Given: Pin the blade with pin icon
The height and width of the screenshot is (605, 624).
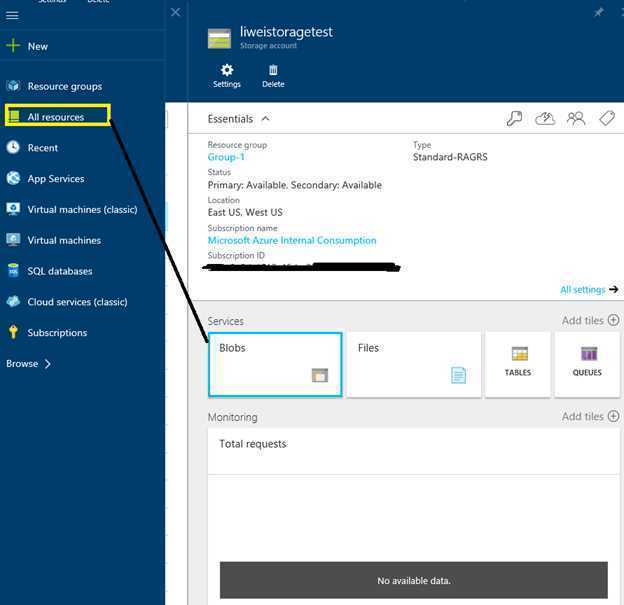Looking at the screenshot, I should point(598,13).
